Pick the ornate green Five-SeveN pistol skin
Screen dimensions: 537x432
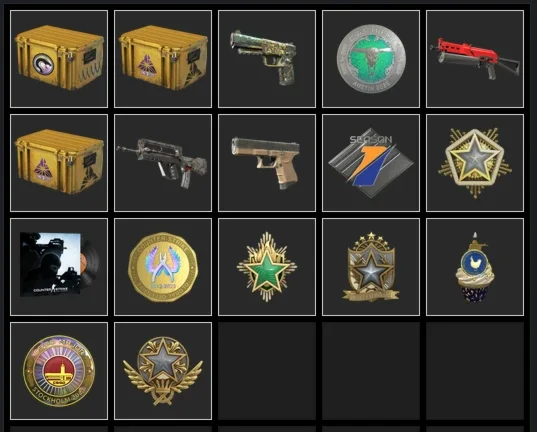tap(267, 59)
